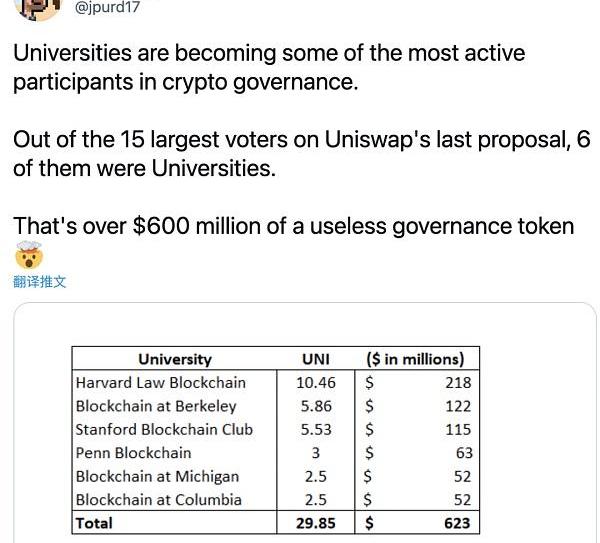The image size is (600, 543).
Task: Open the pixelated profile avatar
Action: pos(38,9)
